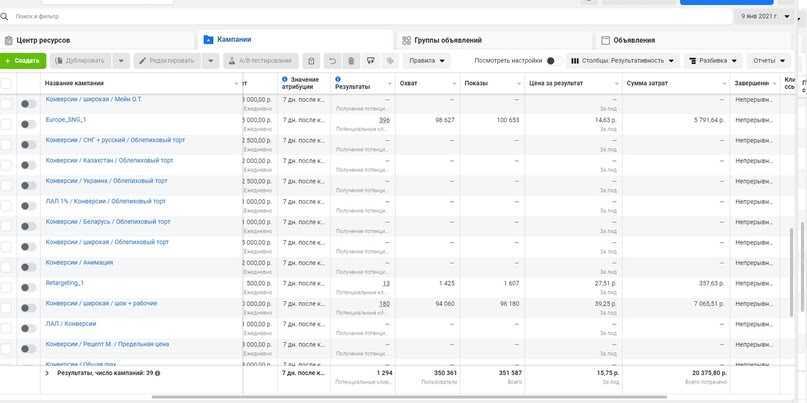The image size is (807, 403).
Task: Click the export/preview icon after trash can
Action: 371,61
